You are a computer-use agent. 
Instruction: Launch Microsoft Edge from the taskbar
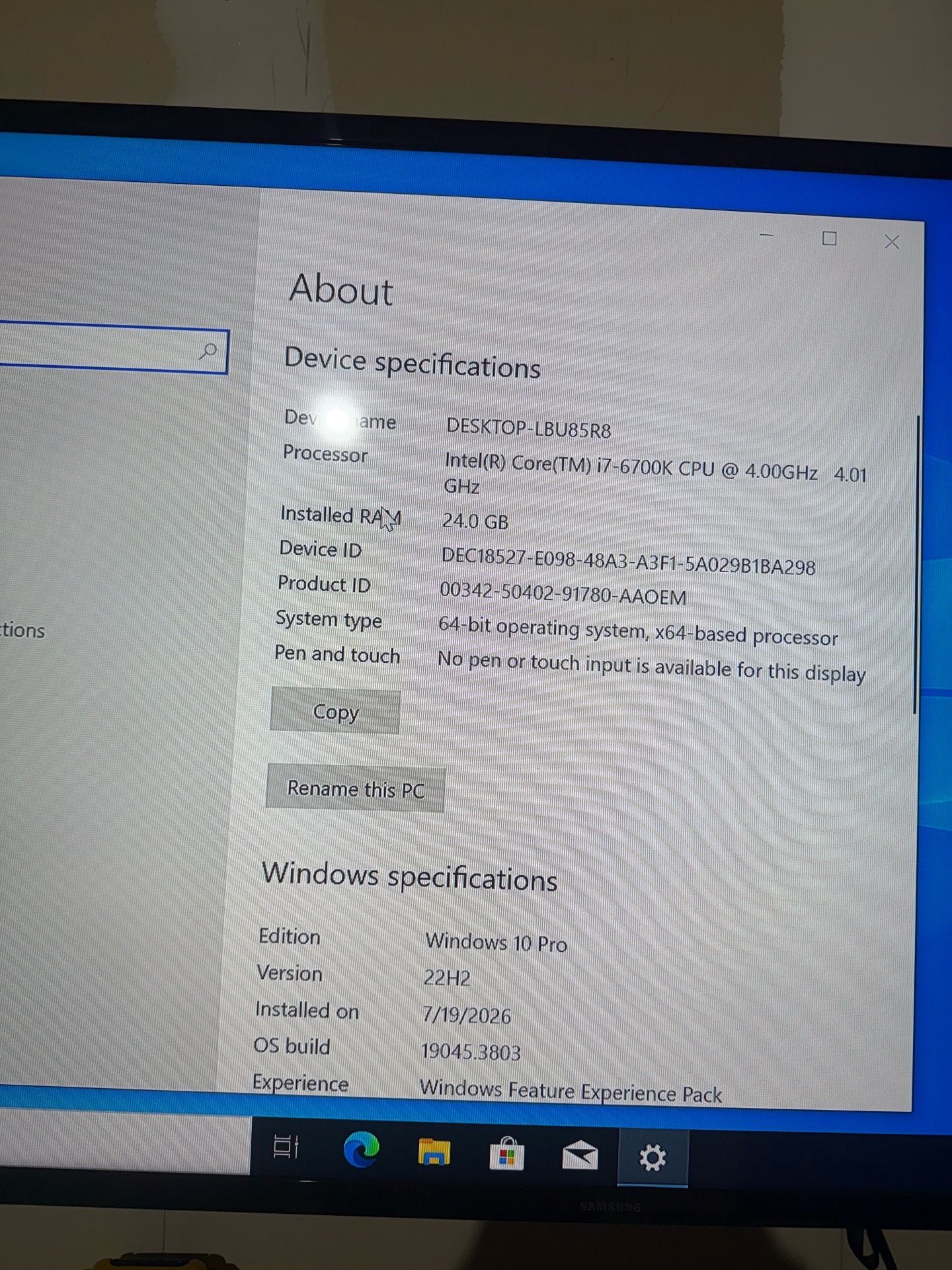pos(361,1149)
